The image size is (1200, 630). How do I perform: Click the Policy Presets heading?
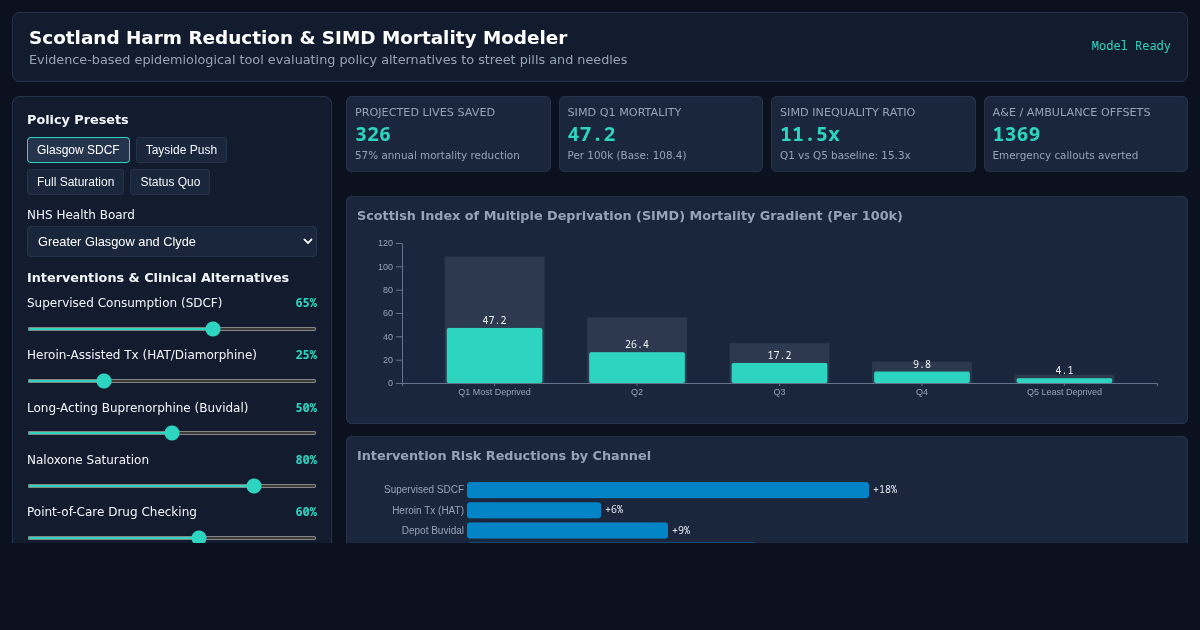pos(78,120)
